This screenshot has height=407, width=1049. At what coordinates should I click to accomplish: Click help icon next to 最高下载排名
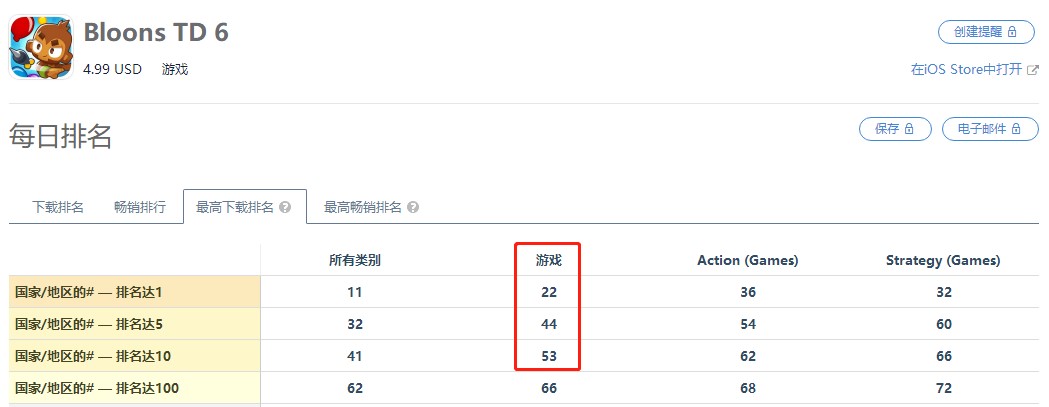pos(285,208)
